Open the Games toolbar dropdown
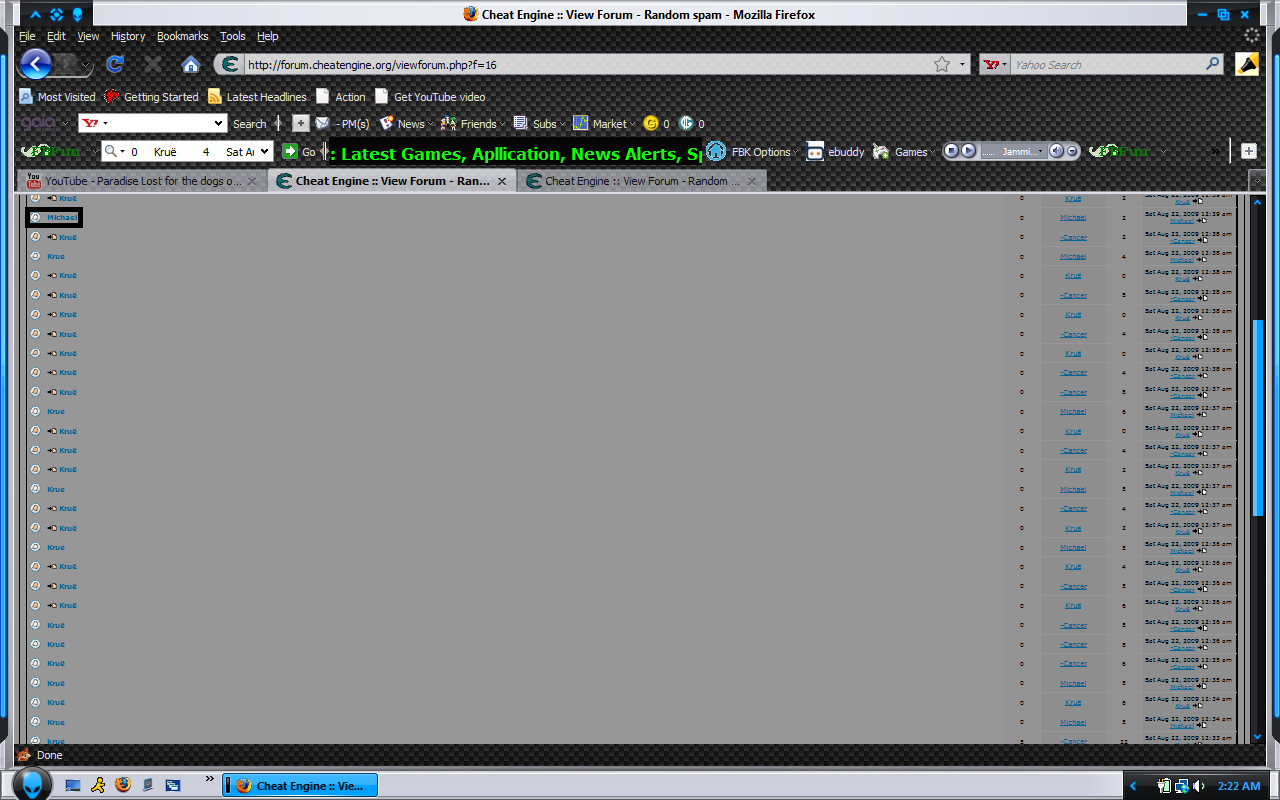The width and height of the screenshot is (1280, 800). pyautogui.click(x=909, y=152)
